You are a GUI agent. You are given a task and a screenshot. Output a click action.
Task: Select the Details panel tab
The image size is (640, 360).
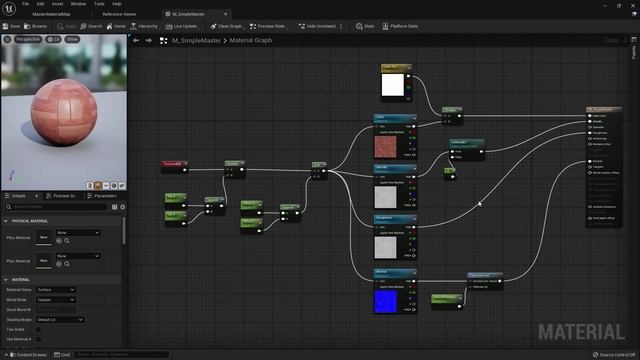click(18, 196)
